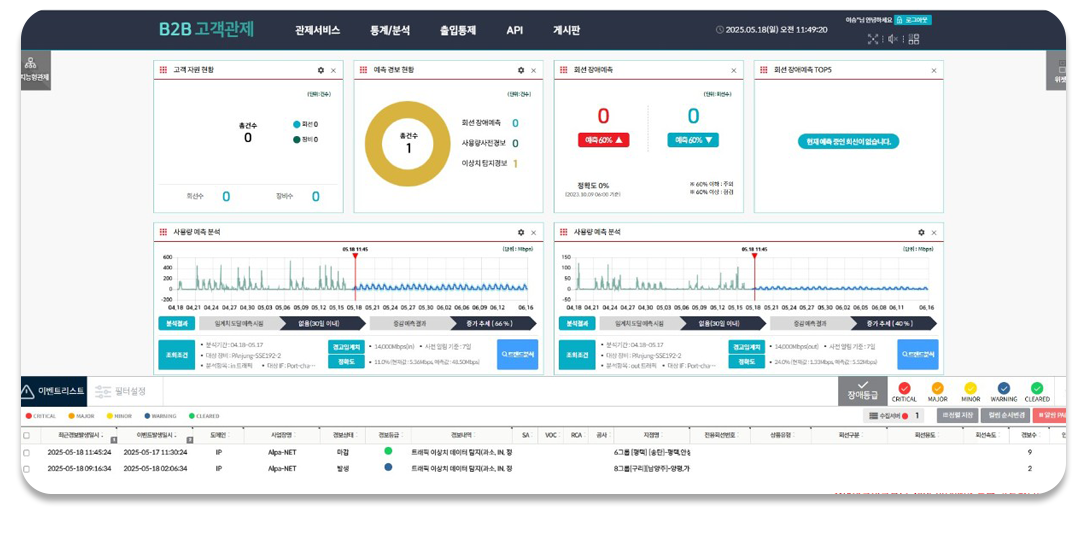Switch to the 이벤트리스트 tab
This screenshot has height=548, width=1086.
(x=53, y=391)
